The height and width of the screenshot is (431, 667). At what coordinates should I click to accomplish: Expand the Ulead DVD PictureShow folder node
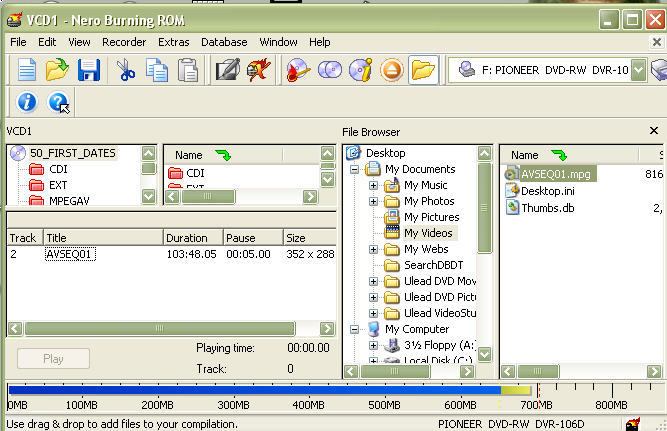pyautogui.click(x=373, y=297)
